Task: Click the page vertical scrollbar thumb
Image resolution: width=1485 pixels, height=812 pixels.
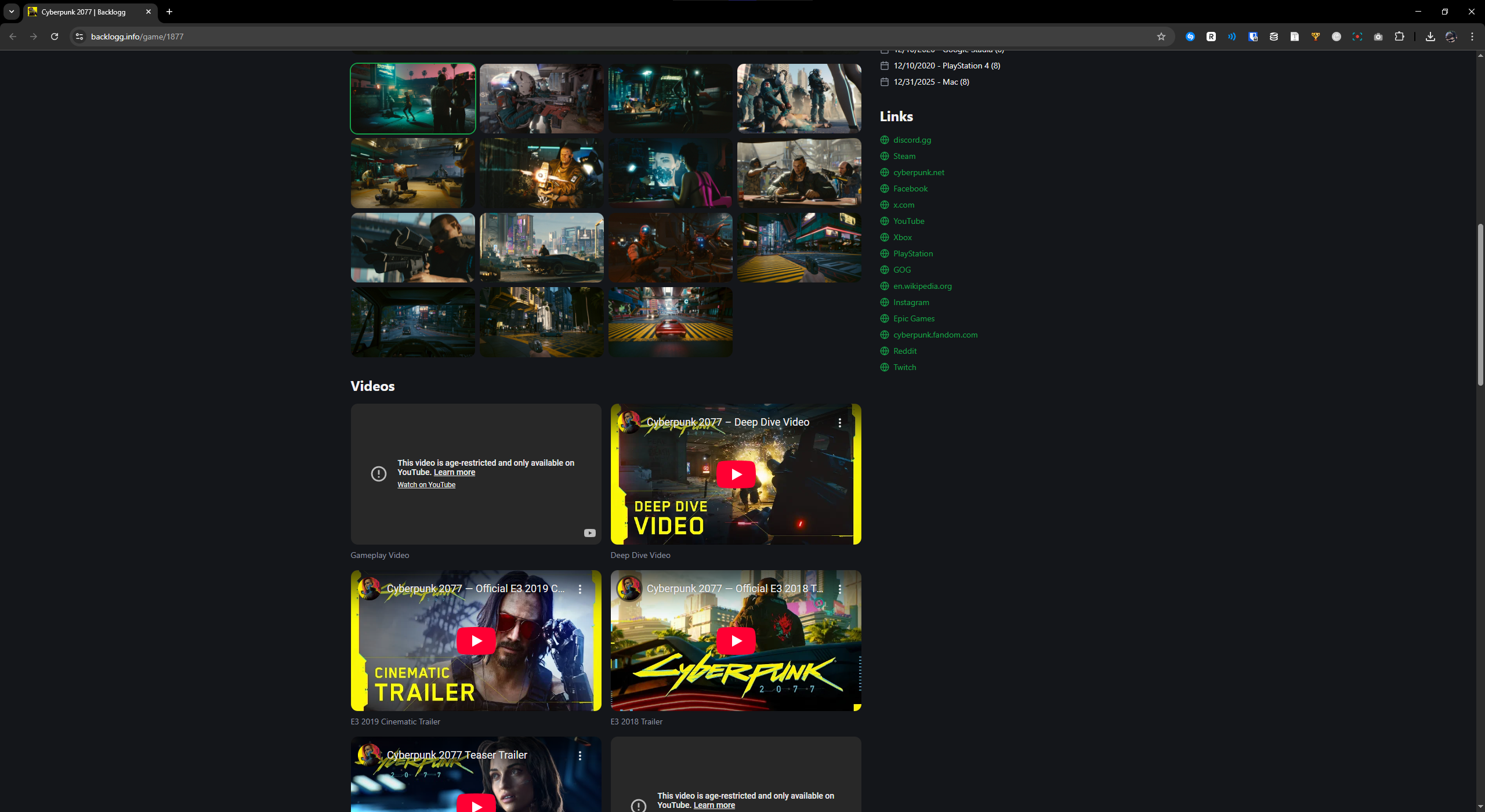Action: pos(1480,304)
